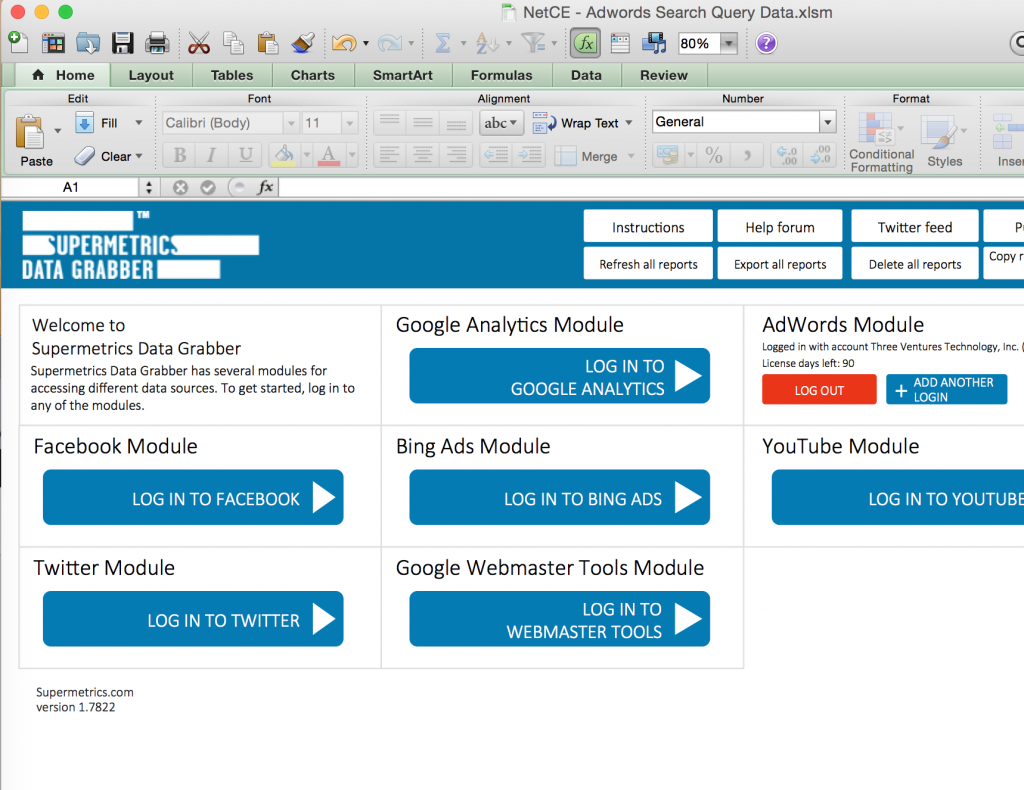Save the workbook with floppy icon
The image size is (1024, 790).
click(122, 44)
